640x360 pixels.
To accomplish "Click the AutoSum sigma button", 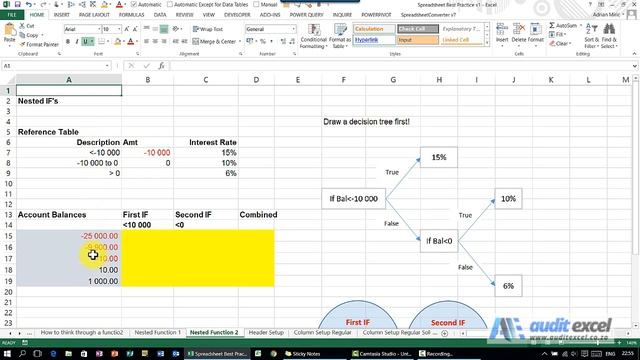I will click(x=563, y=26).
